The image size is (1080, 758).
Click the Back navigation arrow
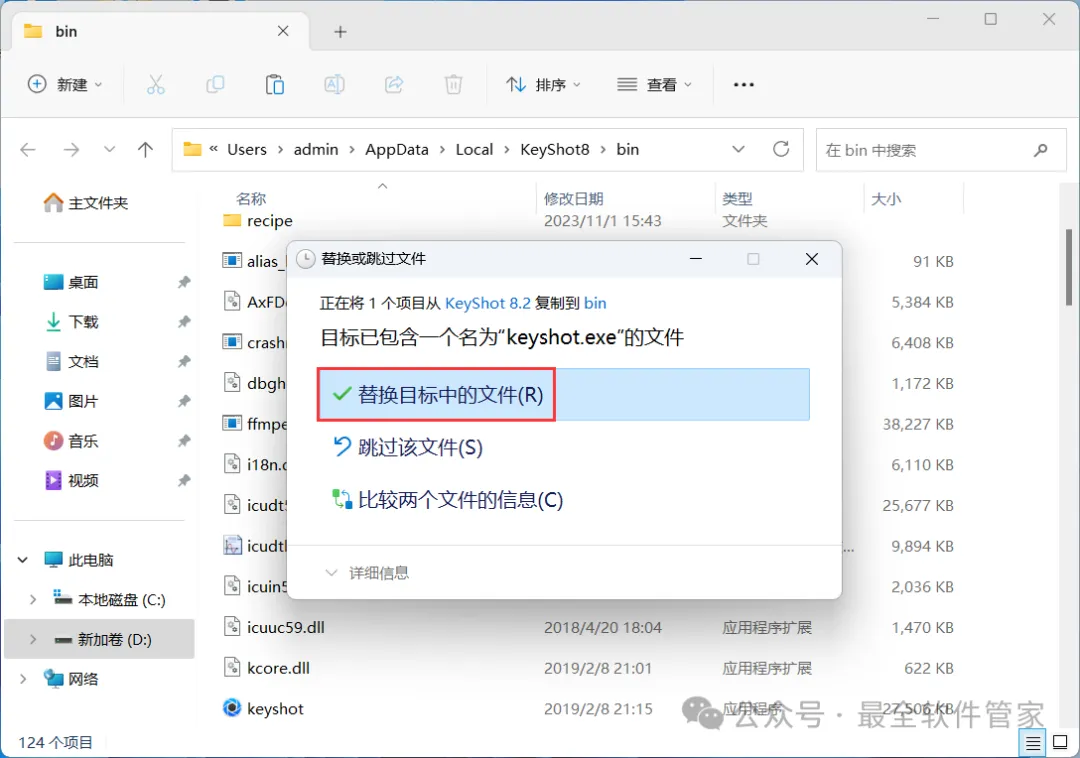28,149
